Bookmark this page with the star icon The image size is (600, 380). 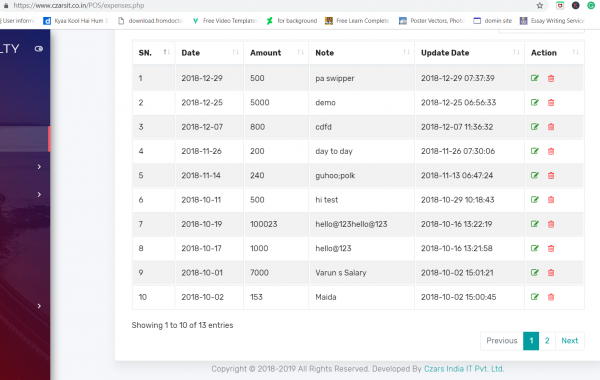click(x=540, y=5)
